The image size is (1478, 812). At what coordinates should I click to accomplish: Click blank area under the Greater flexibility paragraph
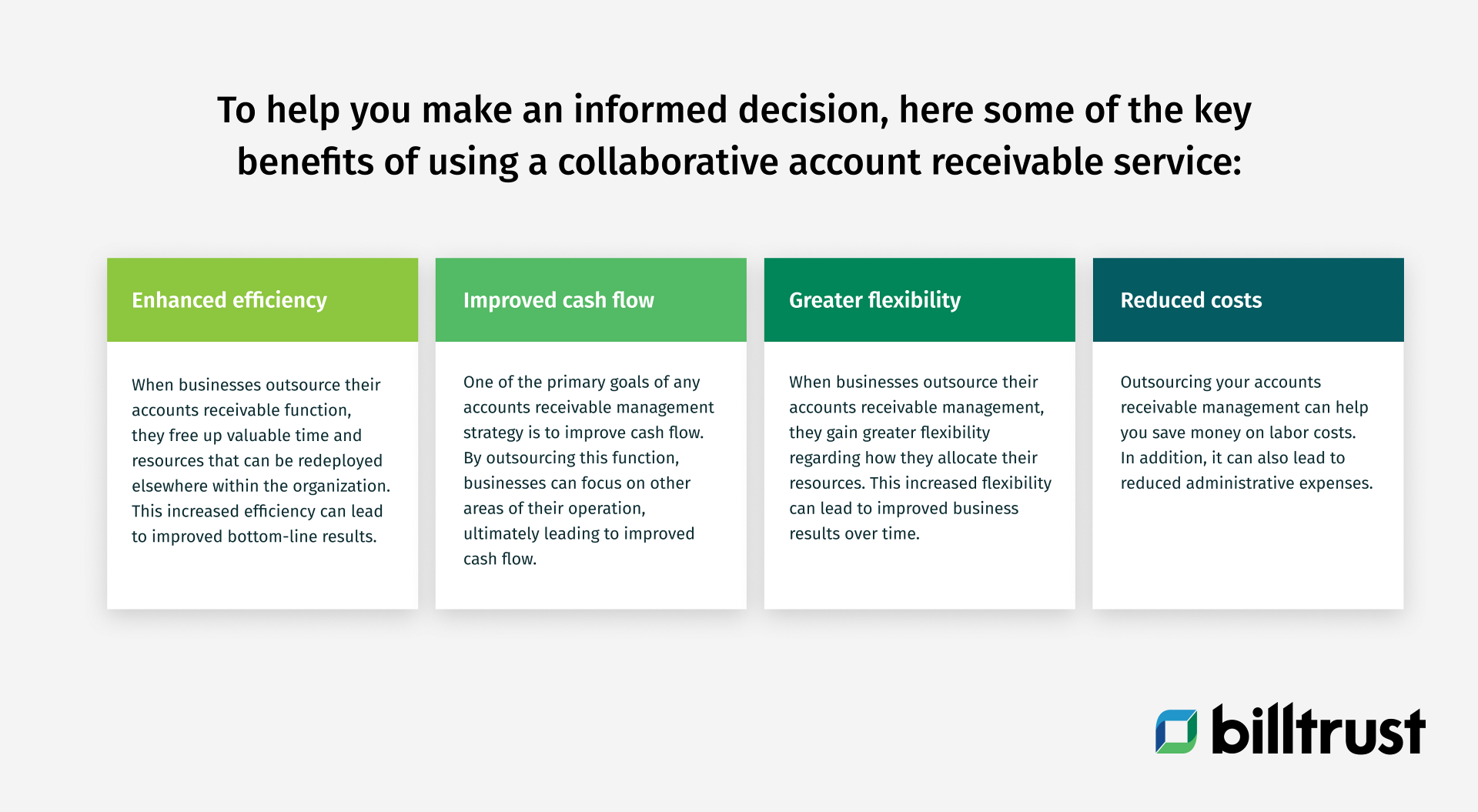[919, 577]
